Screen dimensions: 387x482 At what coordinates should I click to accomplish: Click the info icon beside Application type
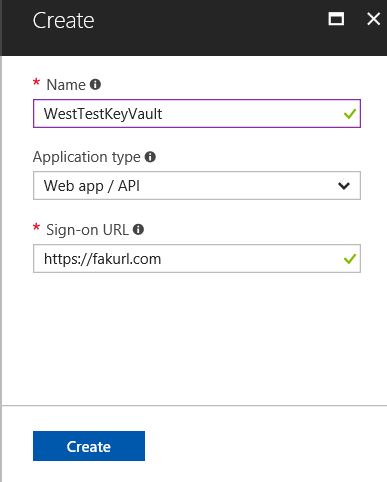tap(150, 157)
